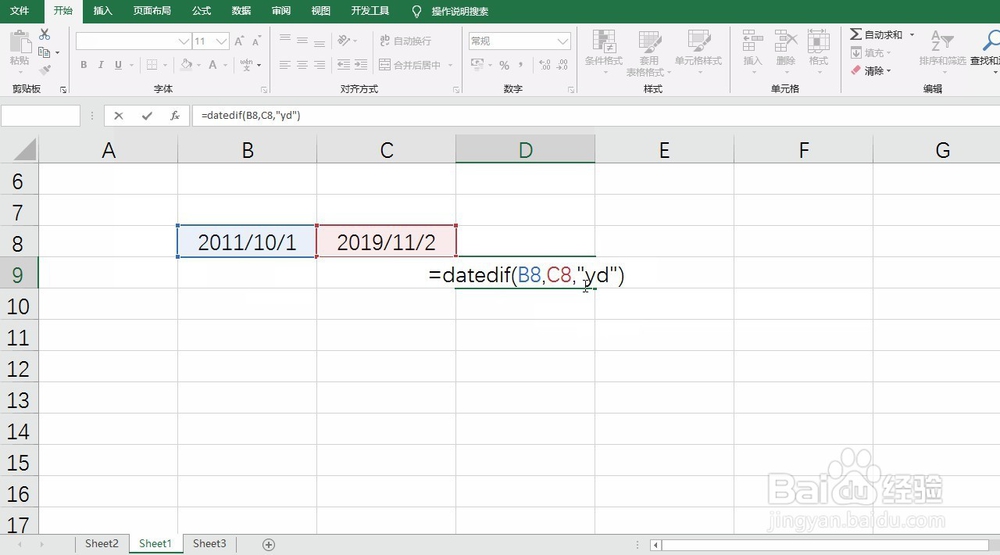Click the cell borders icon

[152, 64]
